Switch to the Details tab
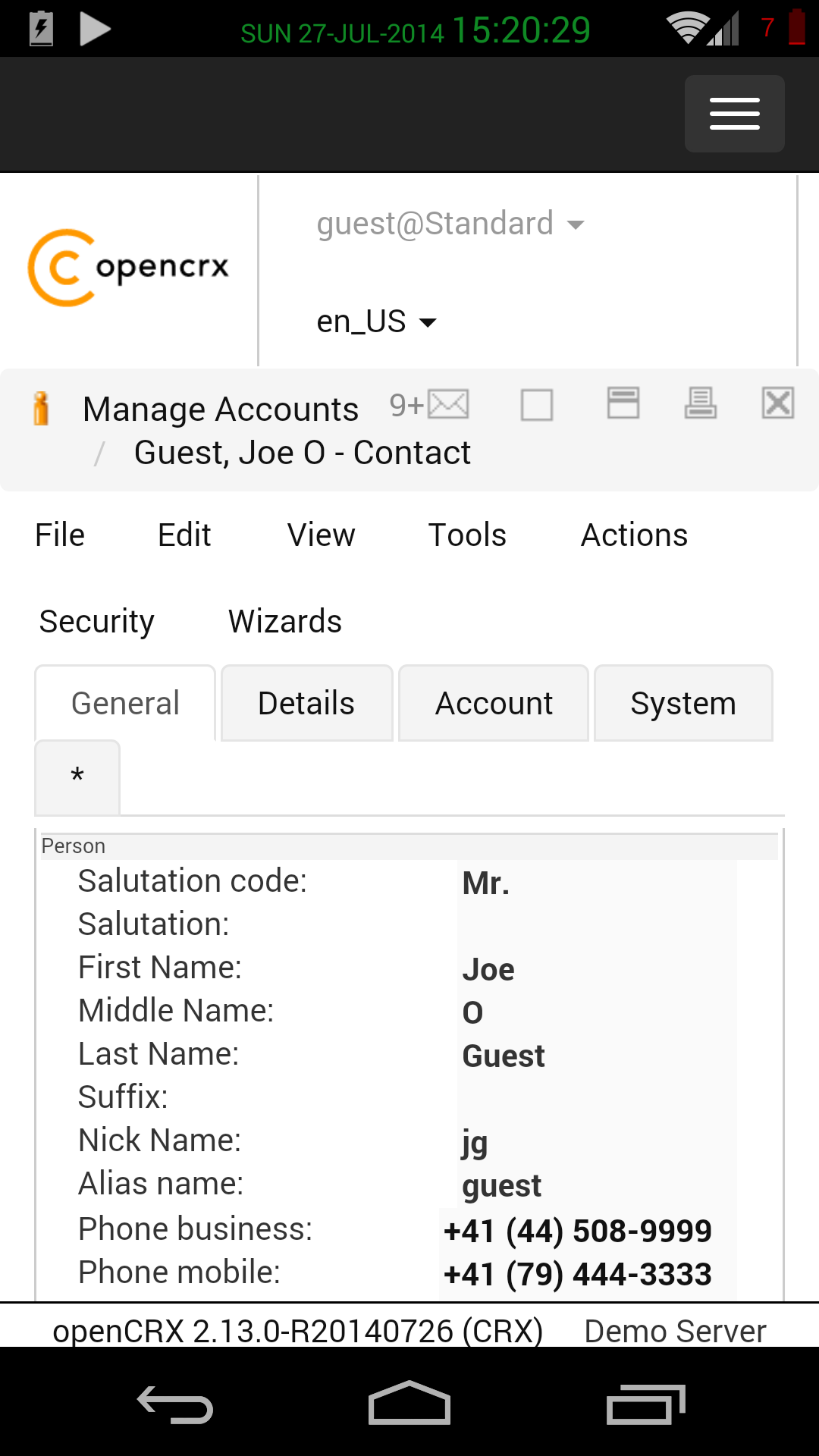Image resolution: width=819 pixels, height=1456 pixels. [306, 704]
